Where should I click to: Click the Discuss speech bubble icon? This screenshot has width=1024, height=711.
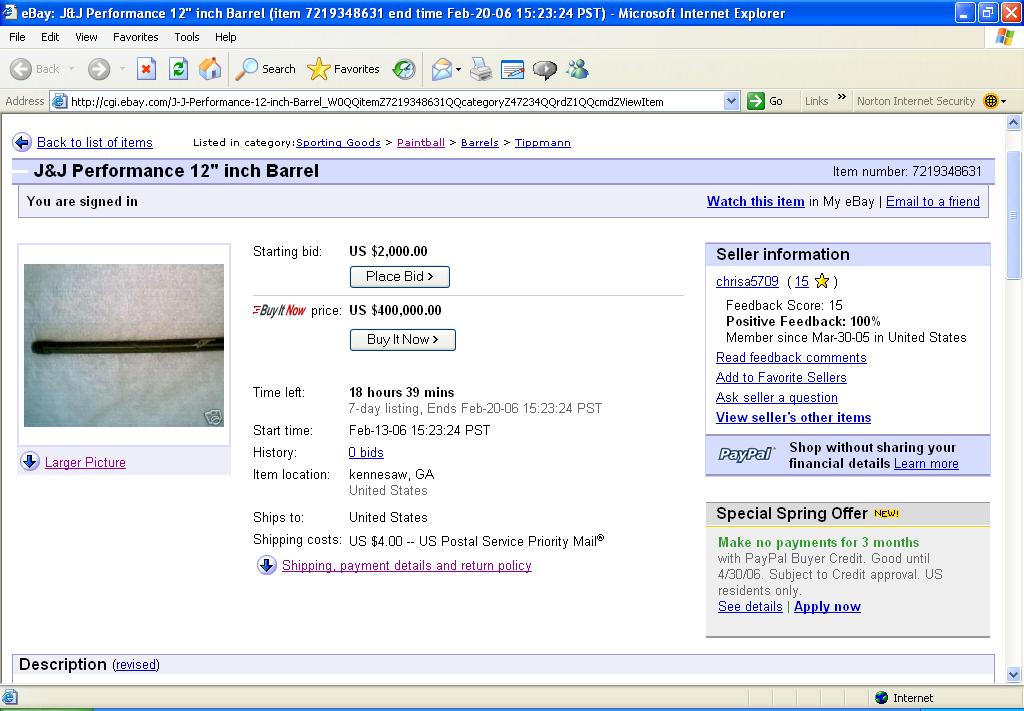[x=544, y=69]
